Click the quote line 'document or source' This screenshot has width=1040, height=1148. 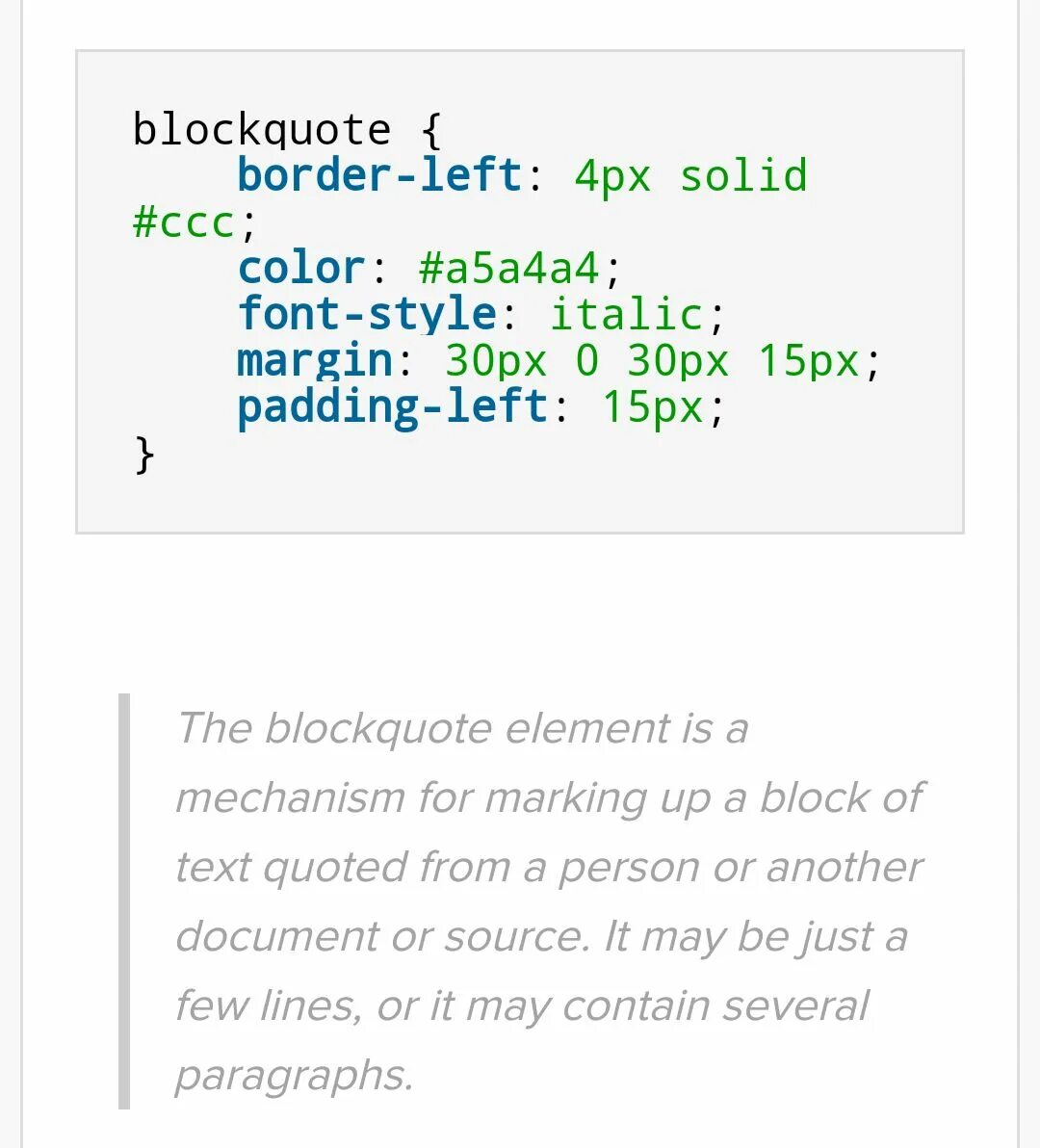point(541,936)
